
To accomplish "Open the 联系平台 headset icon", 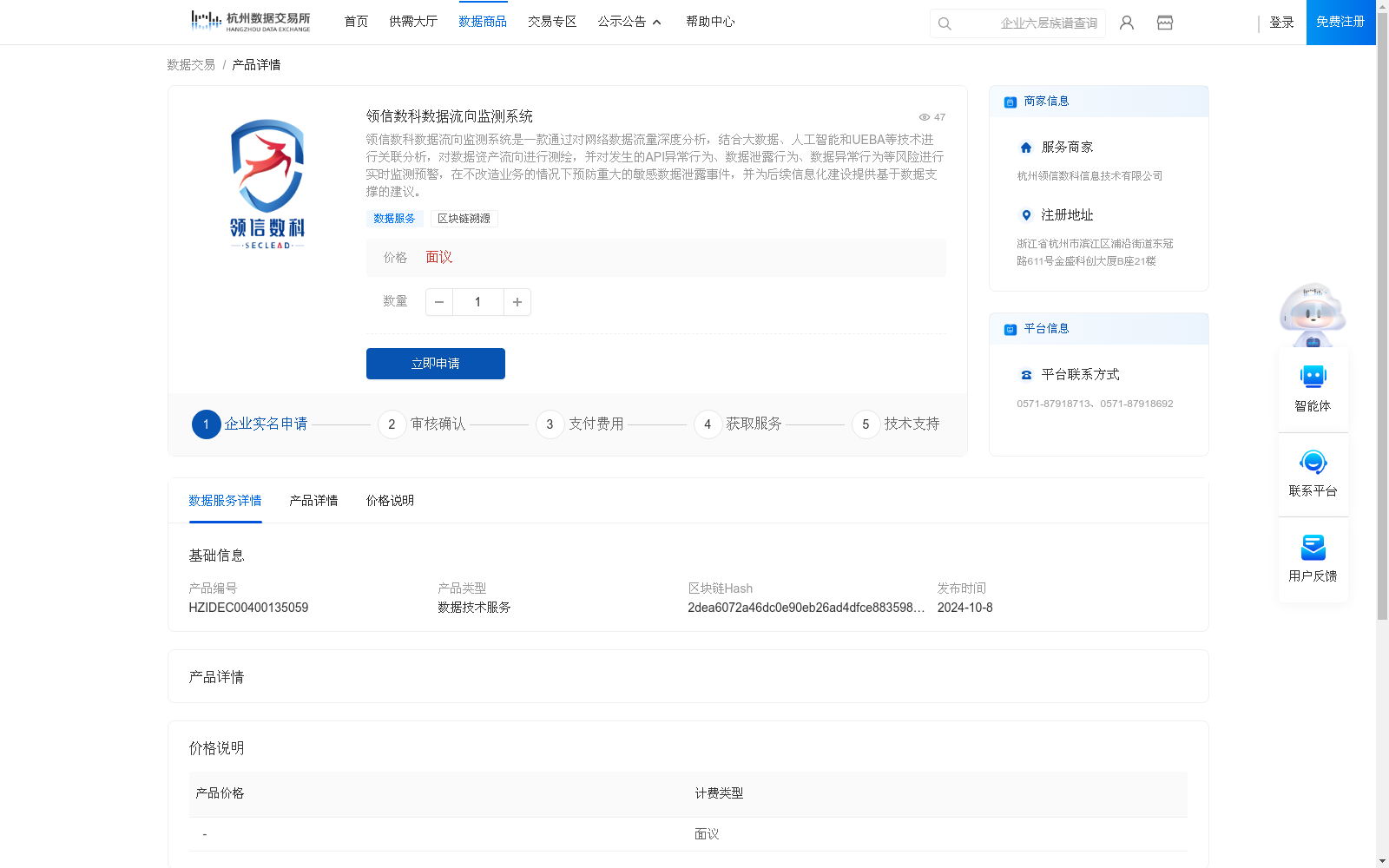I will coord(1313,462).
